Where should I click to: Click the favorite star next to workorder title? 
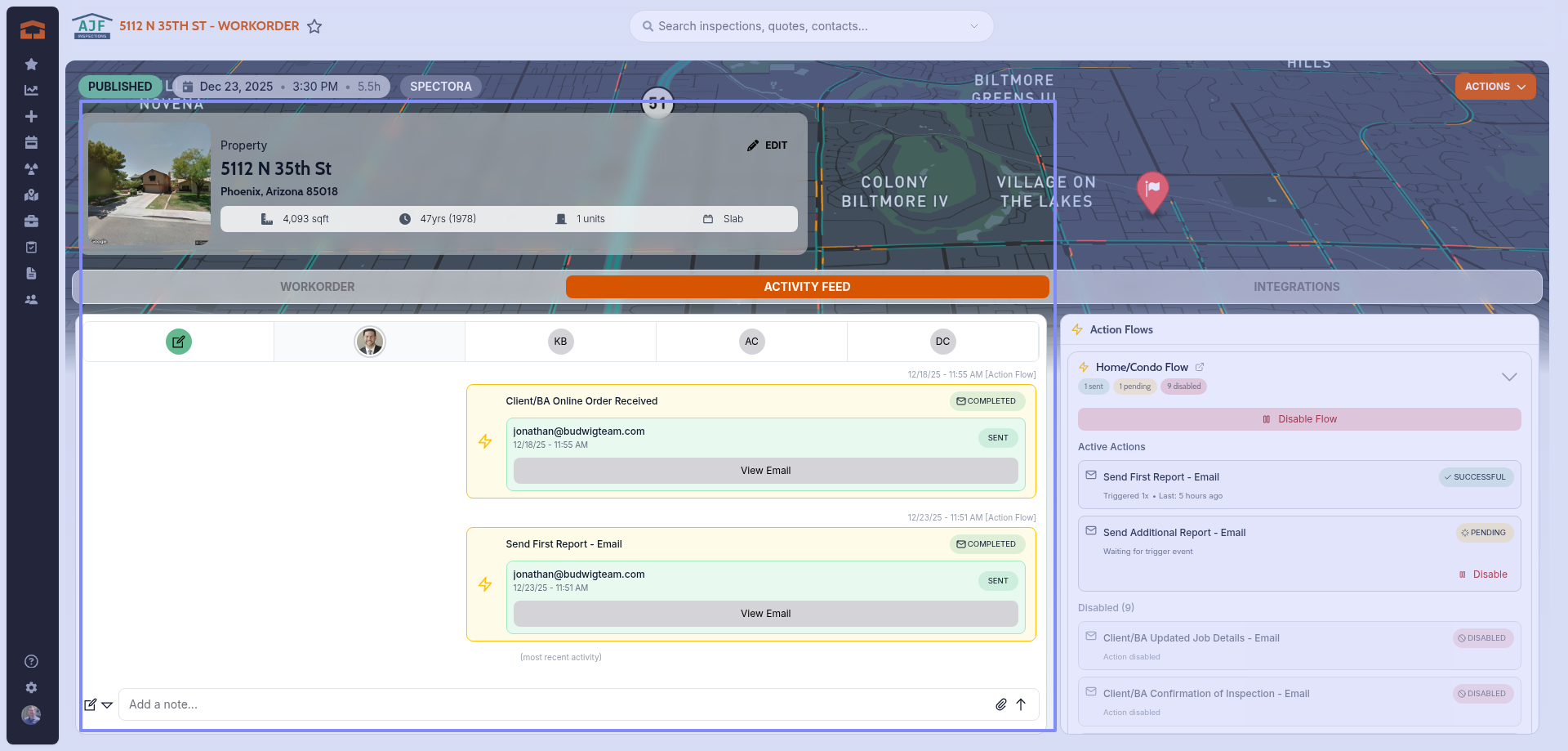tap(314, 26)
